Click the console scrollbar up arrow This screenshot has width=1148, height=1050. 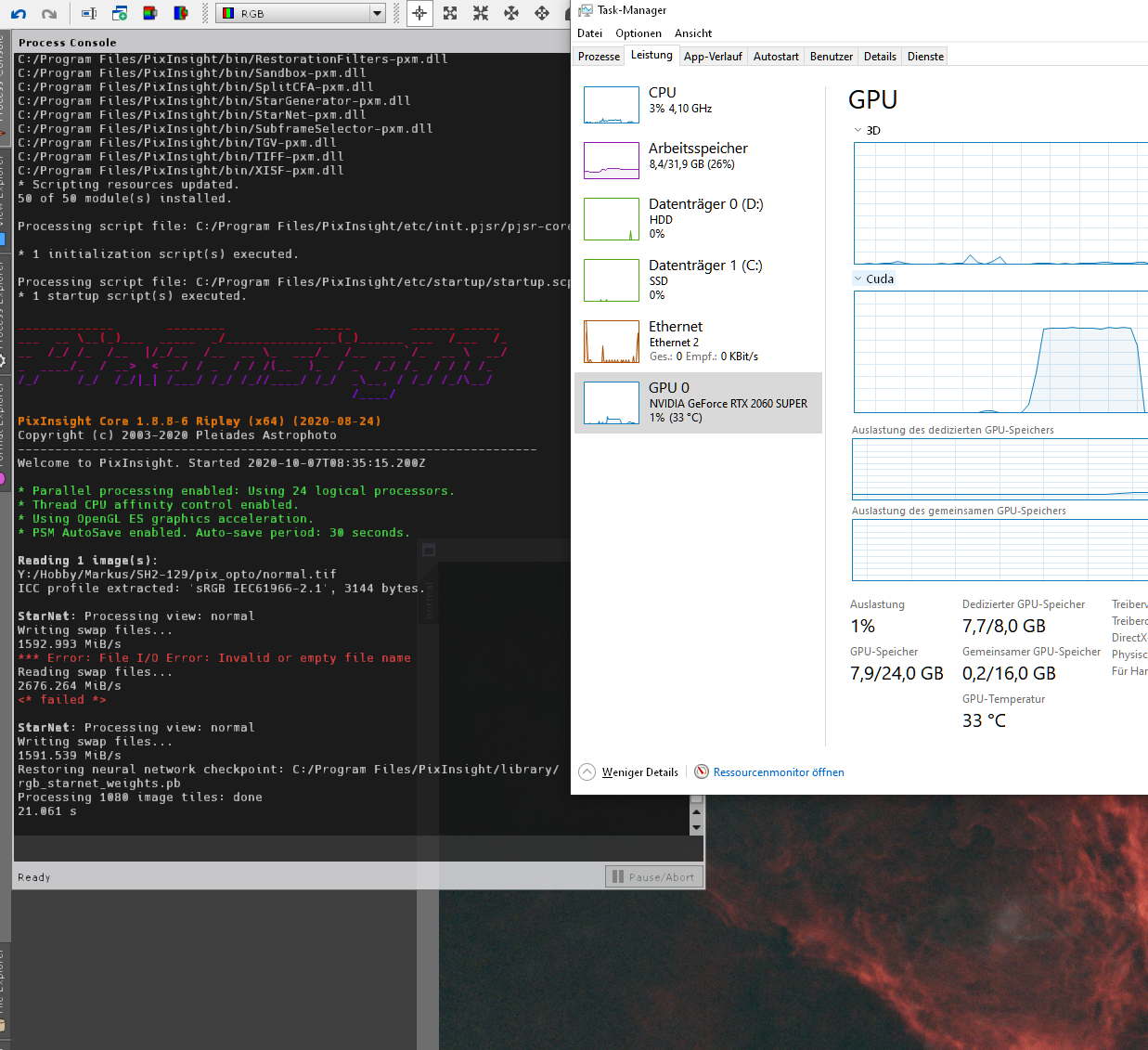tap(696, 812)
